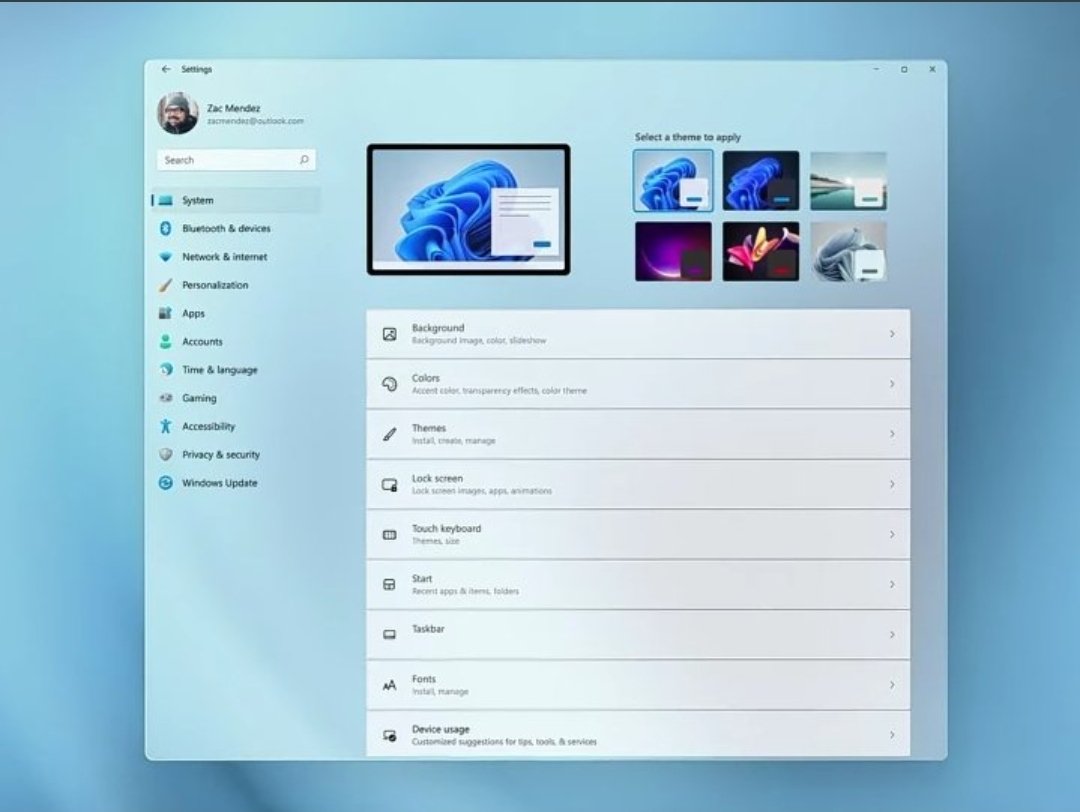Viewport: 1080px width, 812px height.
Task: Click the Background picture icon
Action: tap(389, 334)
